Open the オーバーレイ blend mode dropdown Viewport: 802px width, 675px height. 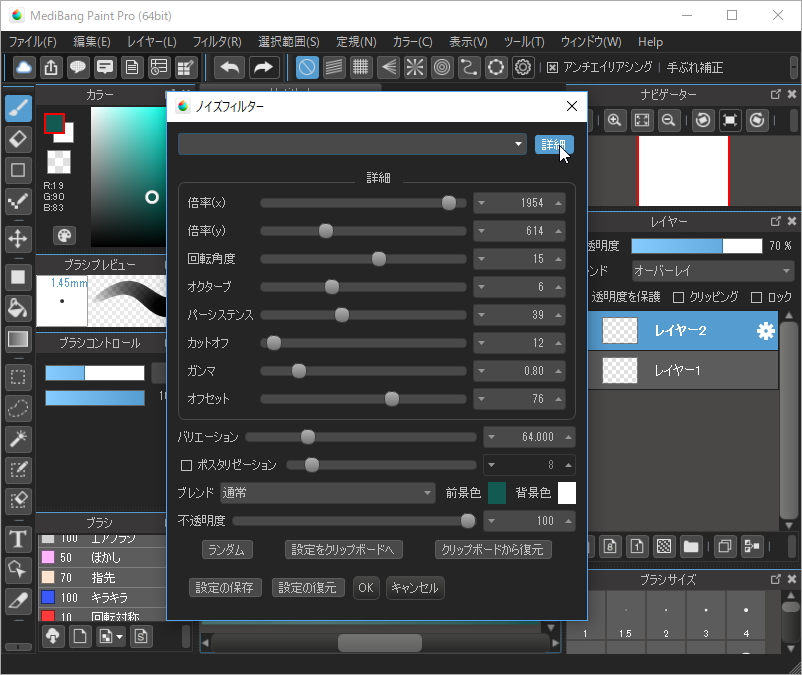[x=712, y=271]
